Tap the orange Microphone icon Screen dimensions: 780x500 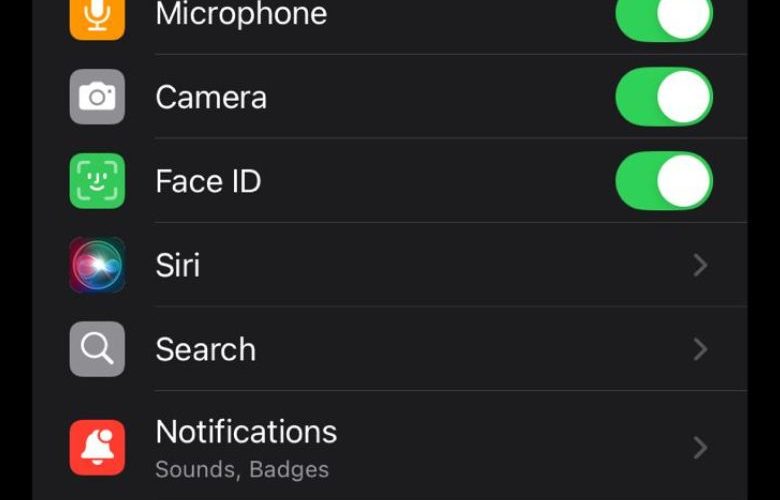pos(97,17)
